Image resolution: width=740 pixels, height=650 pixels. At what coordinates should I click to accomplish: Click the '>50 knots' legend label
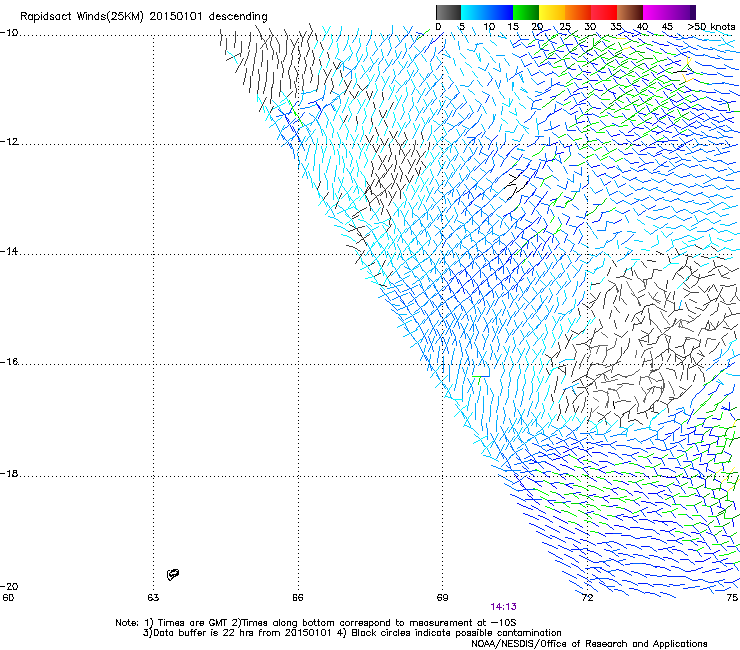(711, 27)
